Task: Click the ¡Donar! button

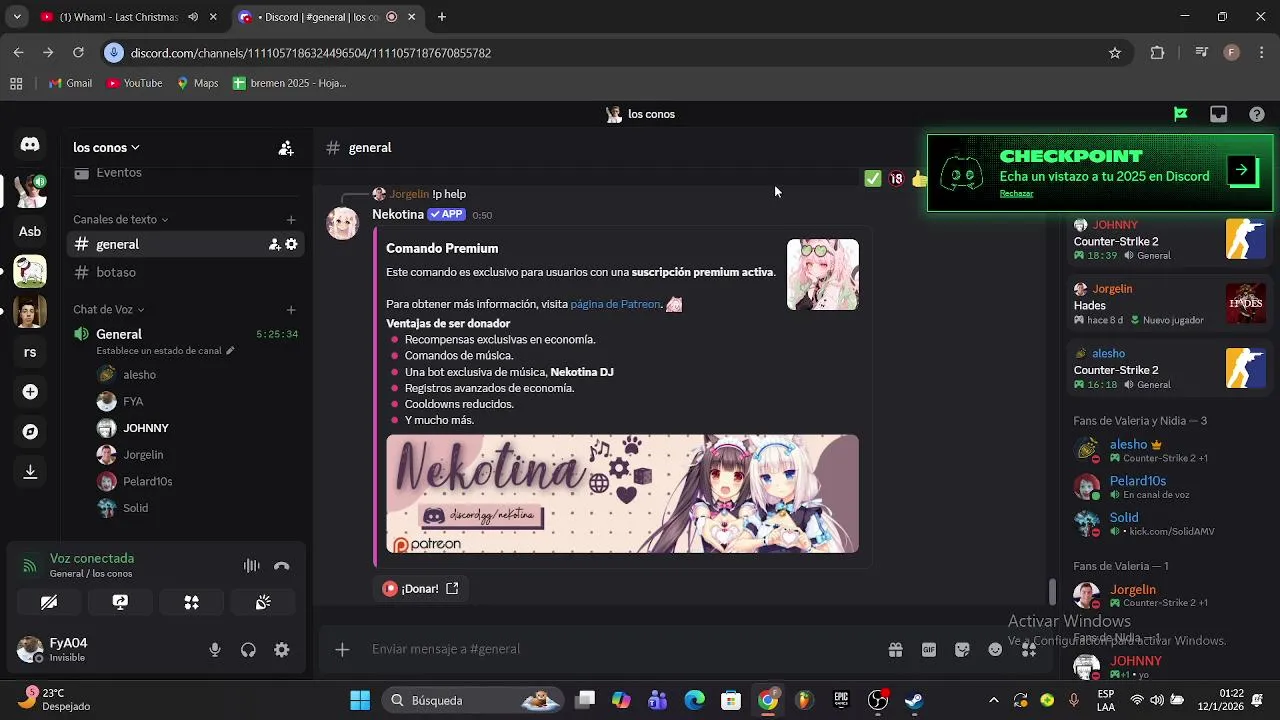Action: 421,589
